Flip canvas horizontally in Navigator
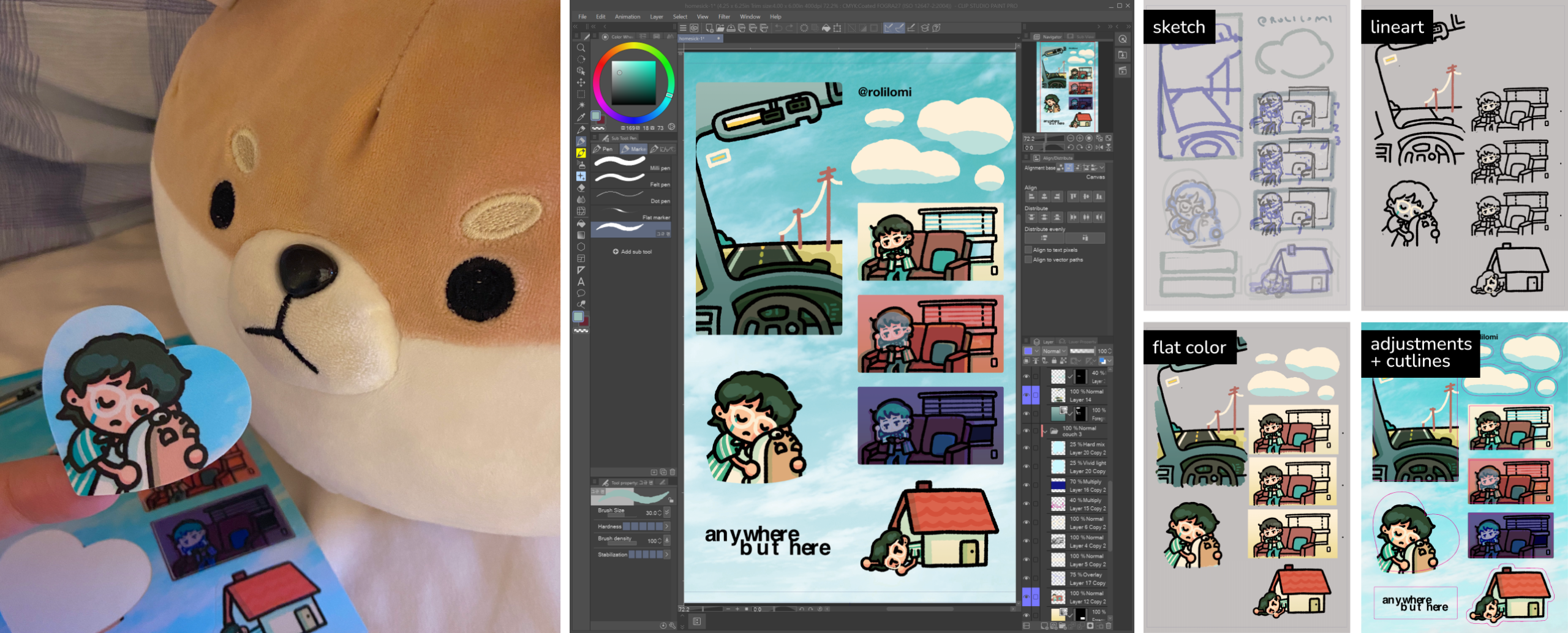 coord(1099,148)
